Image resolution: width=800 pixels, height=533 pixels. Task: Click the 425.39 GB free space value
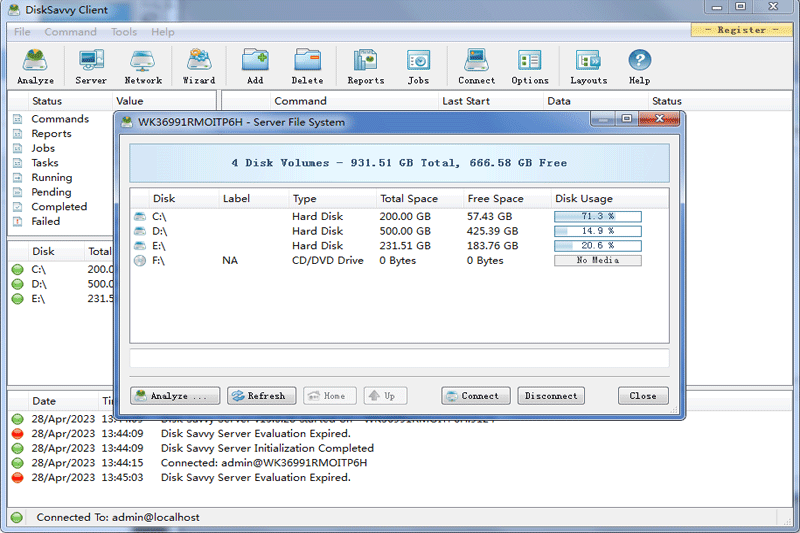492,231
